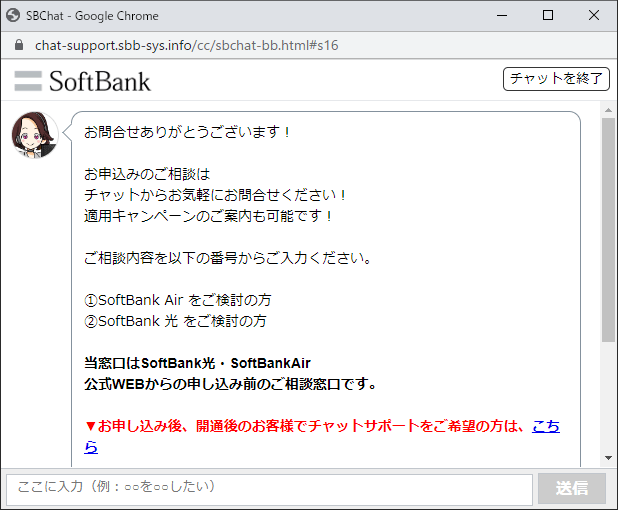Screen dimensions: 618x510
Task: Click the globe icon in title bar
Action: pyautogui.click(x=13, y=15)
